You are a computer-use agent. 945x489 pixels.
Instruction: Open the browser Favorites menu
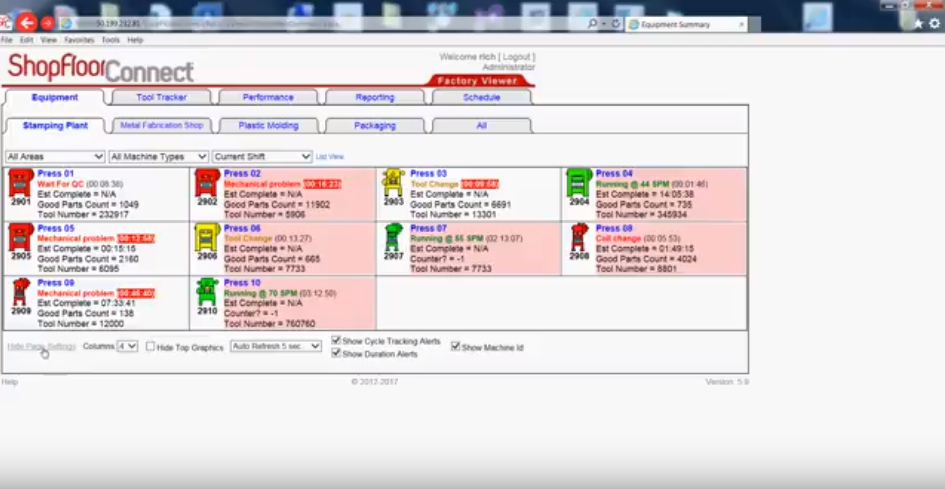(x=79, y=40)
